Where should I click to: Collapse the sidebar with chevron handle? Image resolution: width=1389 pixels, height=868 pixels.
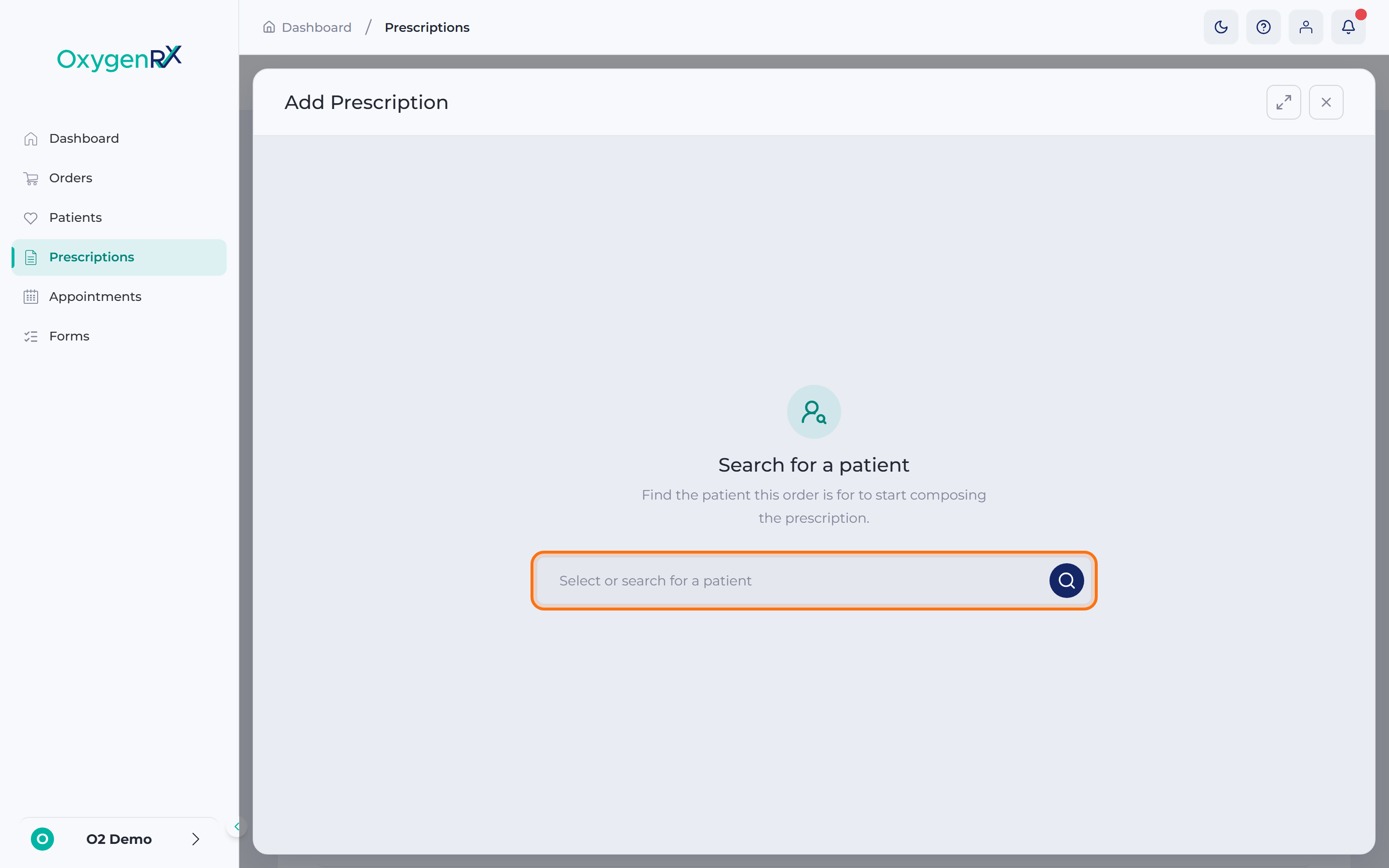tap(236, 827)
